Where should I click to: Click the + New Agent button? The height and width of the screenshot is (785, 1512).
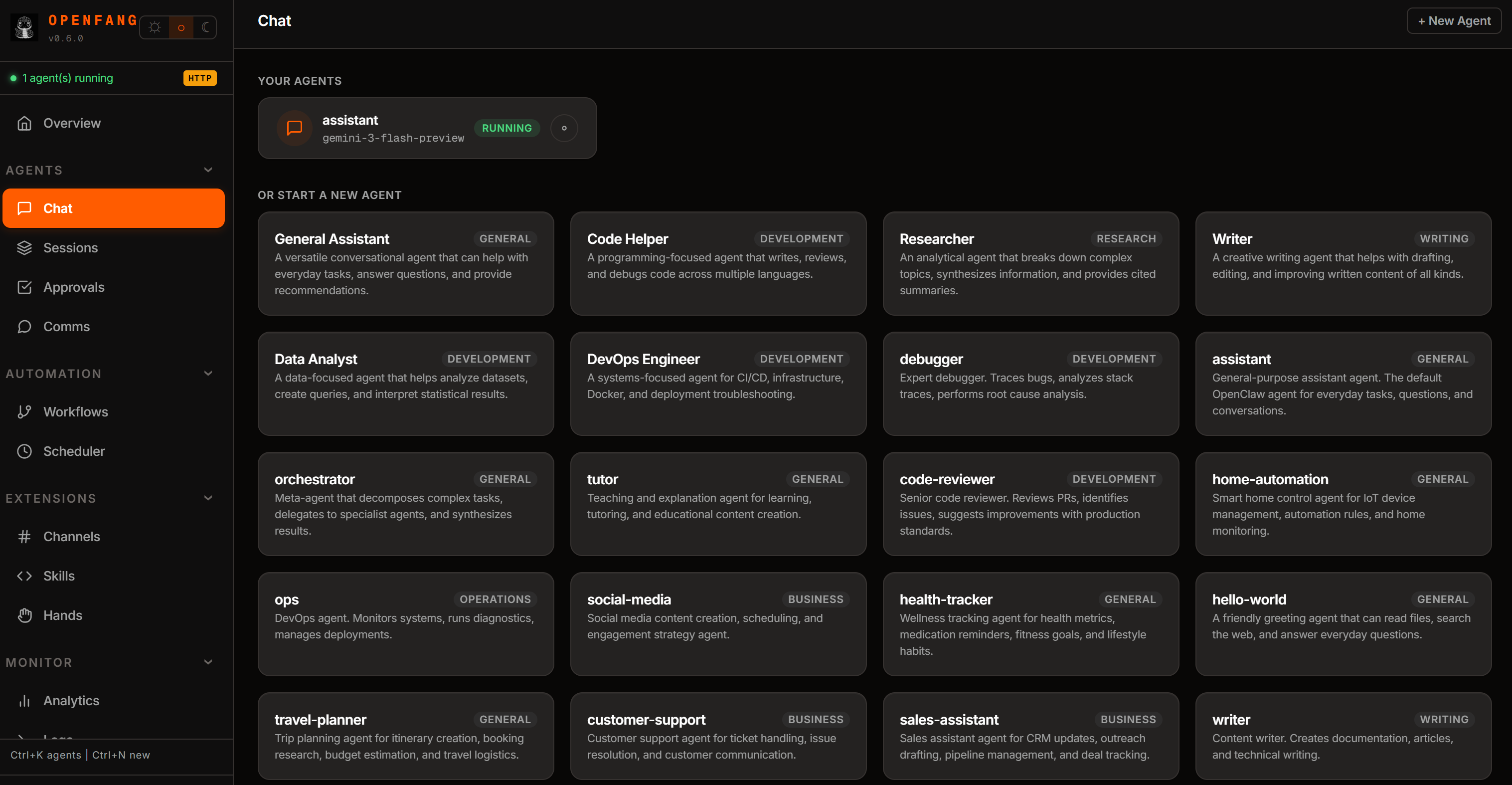tap(1454, 20)
